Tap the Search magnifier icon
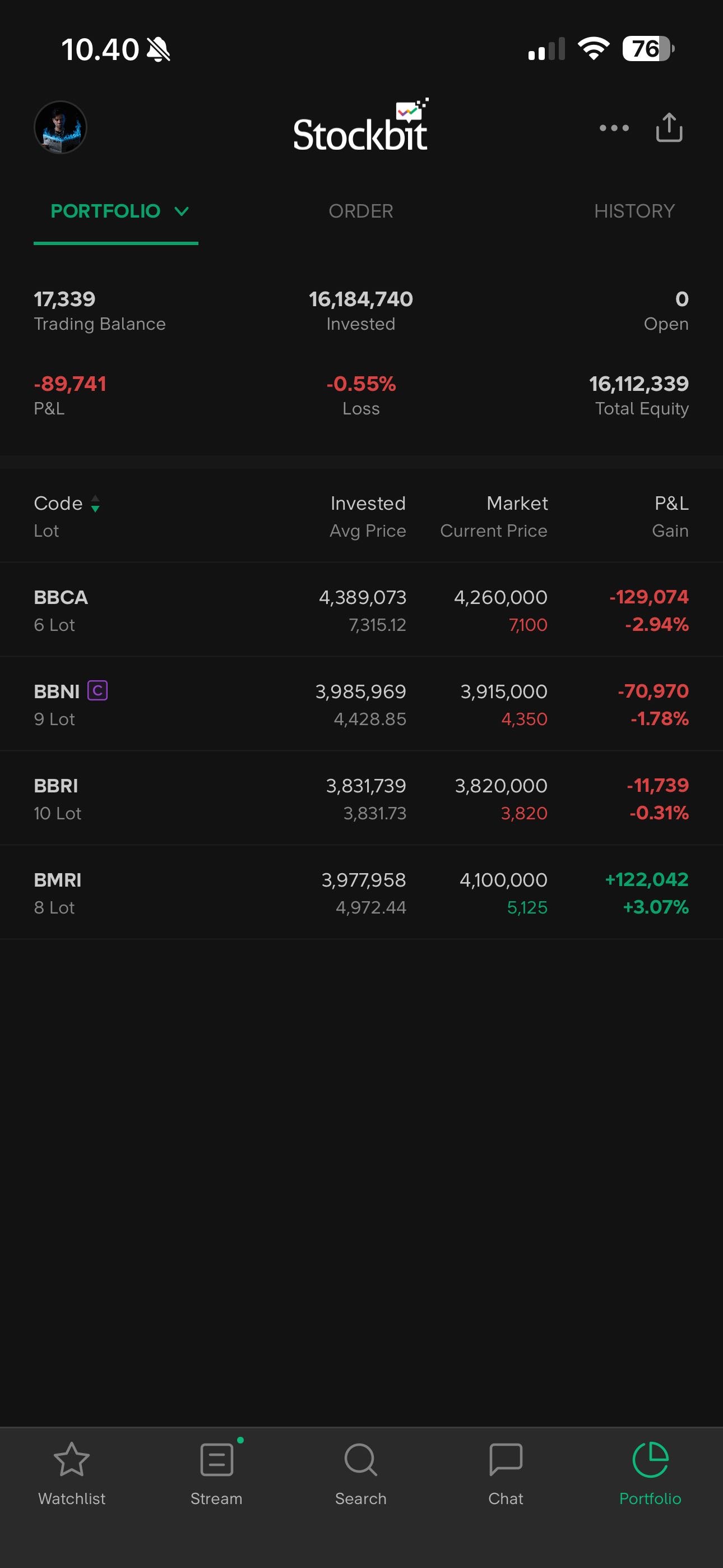The height and width of the screenshot is (1568, 723). coord(361,1460)
